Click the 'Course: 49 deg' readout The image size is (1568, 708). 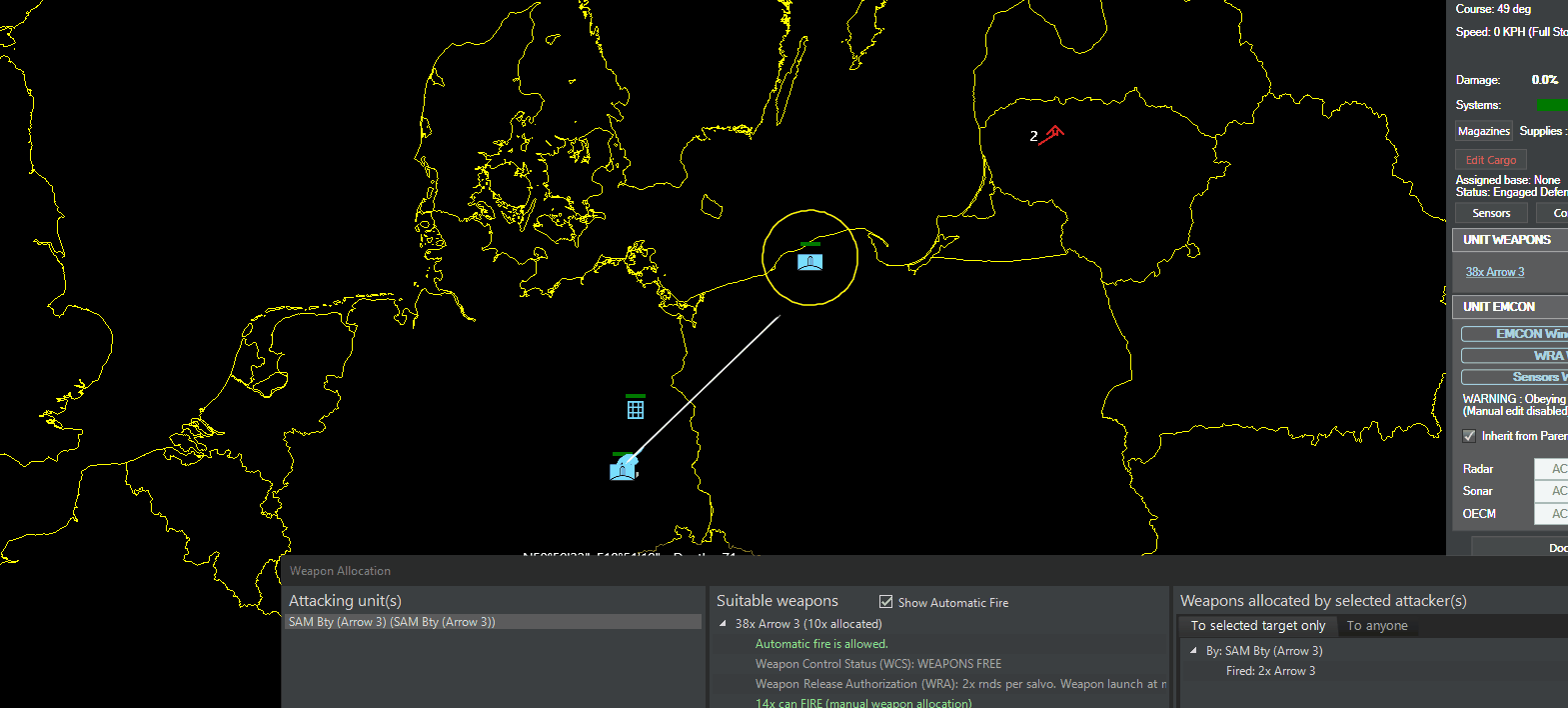(x=1493, y=9)
